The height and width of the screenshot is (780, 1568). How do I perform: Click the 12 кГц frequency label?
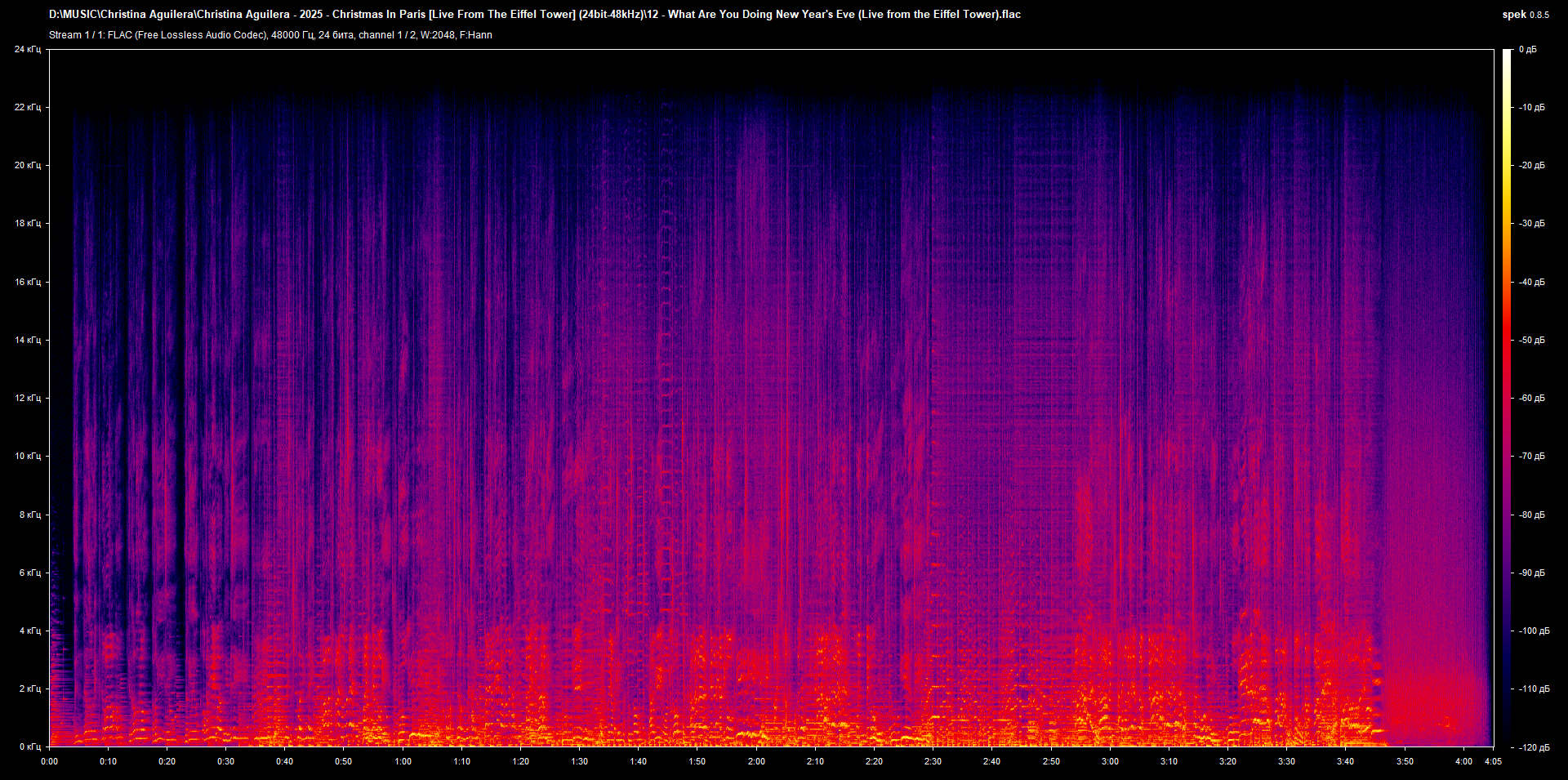[30, 398]
